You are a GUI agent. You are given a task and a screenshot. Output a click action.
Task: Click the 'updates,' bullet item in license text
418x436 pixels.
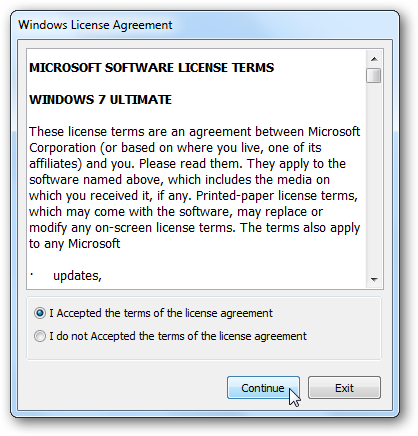coord(77,276)
